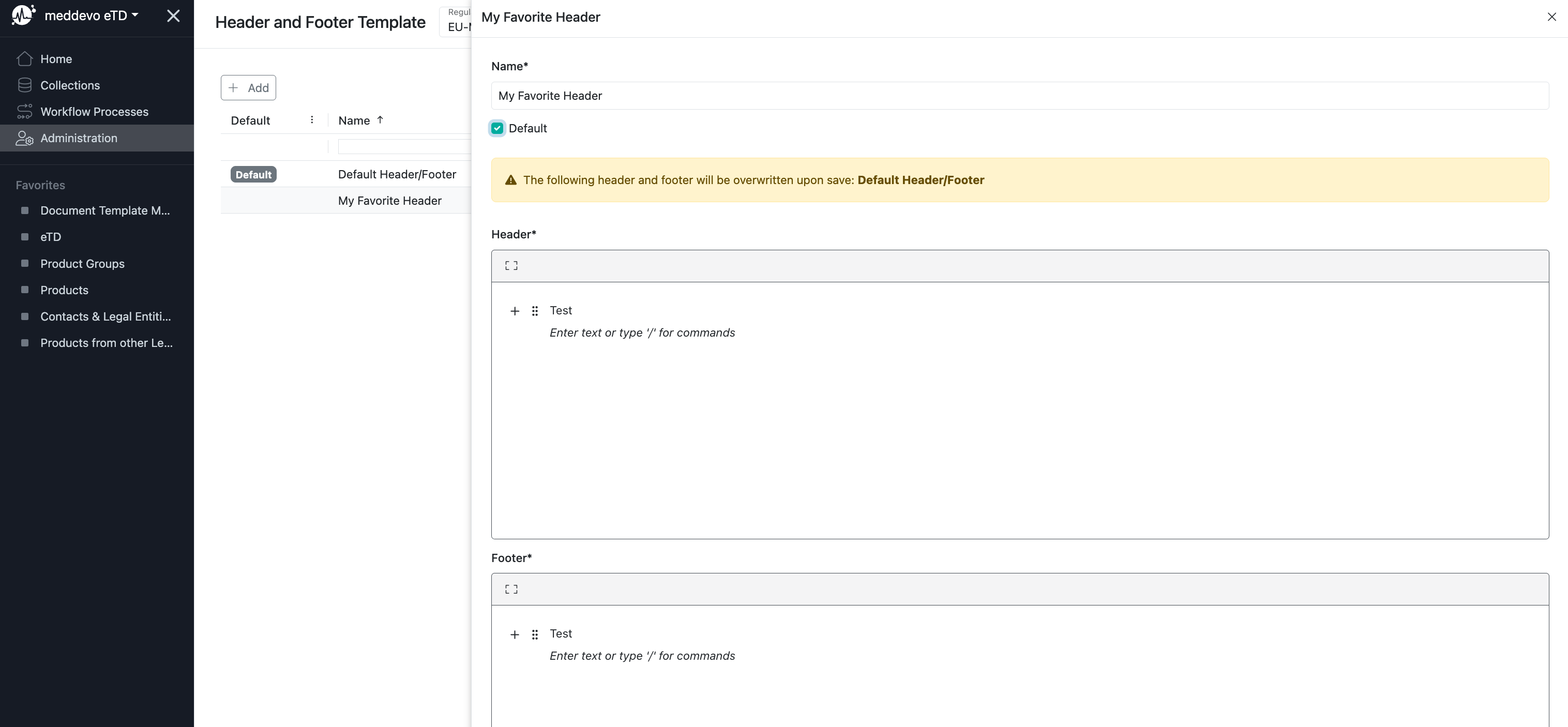Click the Name input field
The width and height of the screenshot is (1568, 727).
pos(1020,96)
